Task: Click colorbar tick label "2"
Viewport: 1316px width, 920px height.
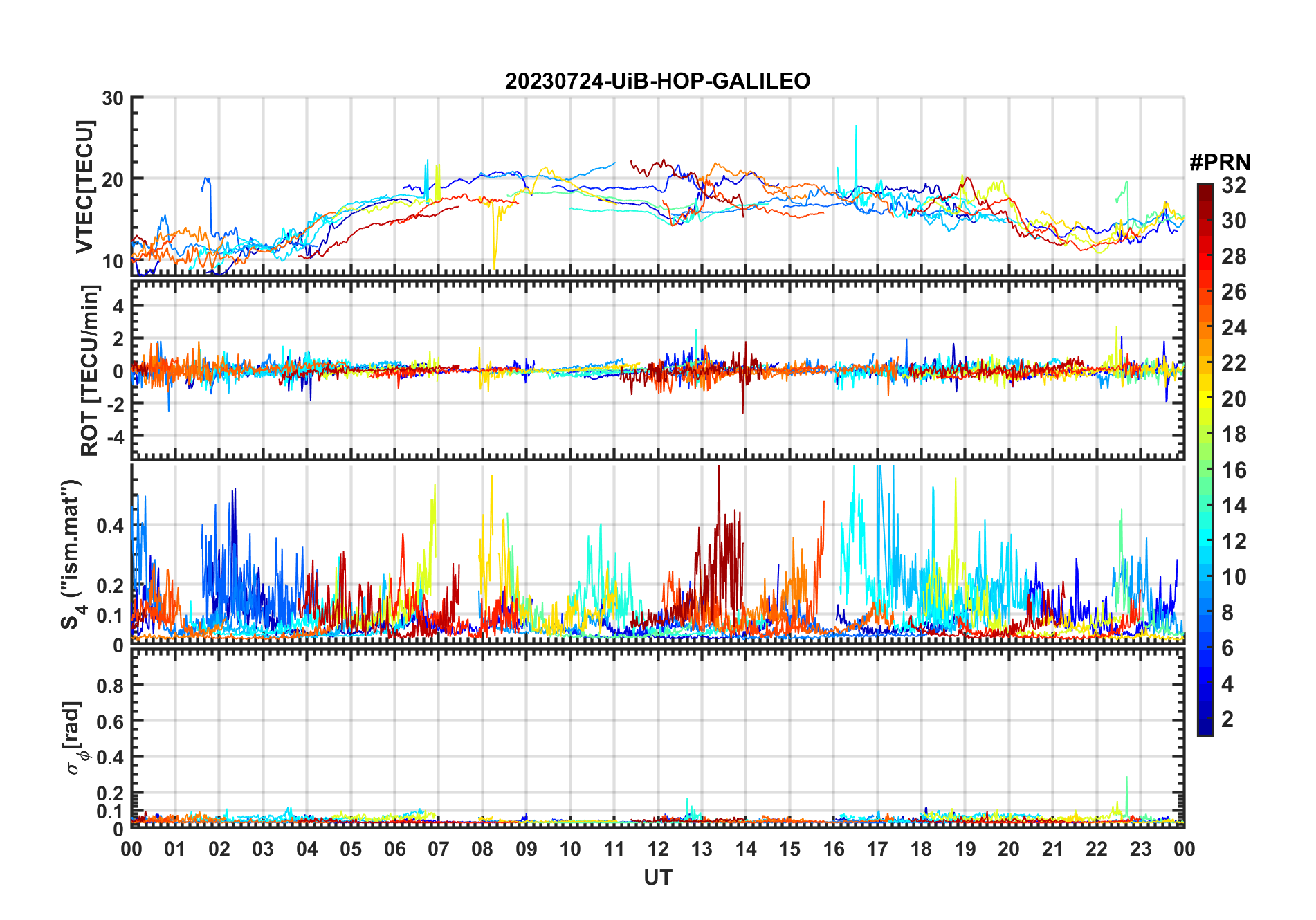Action: click(1227, 719)
